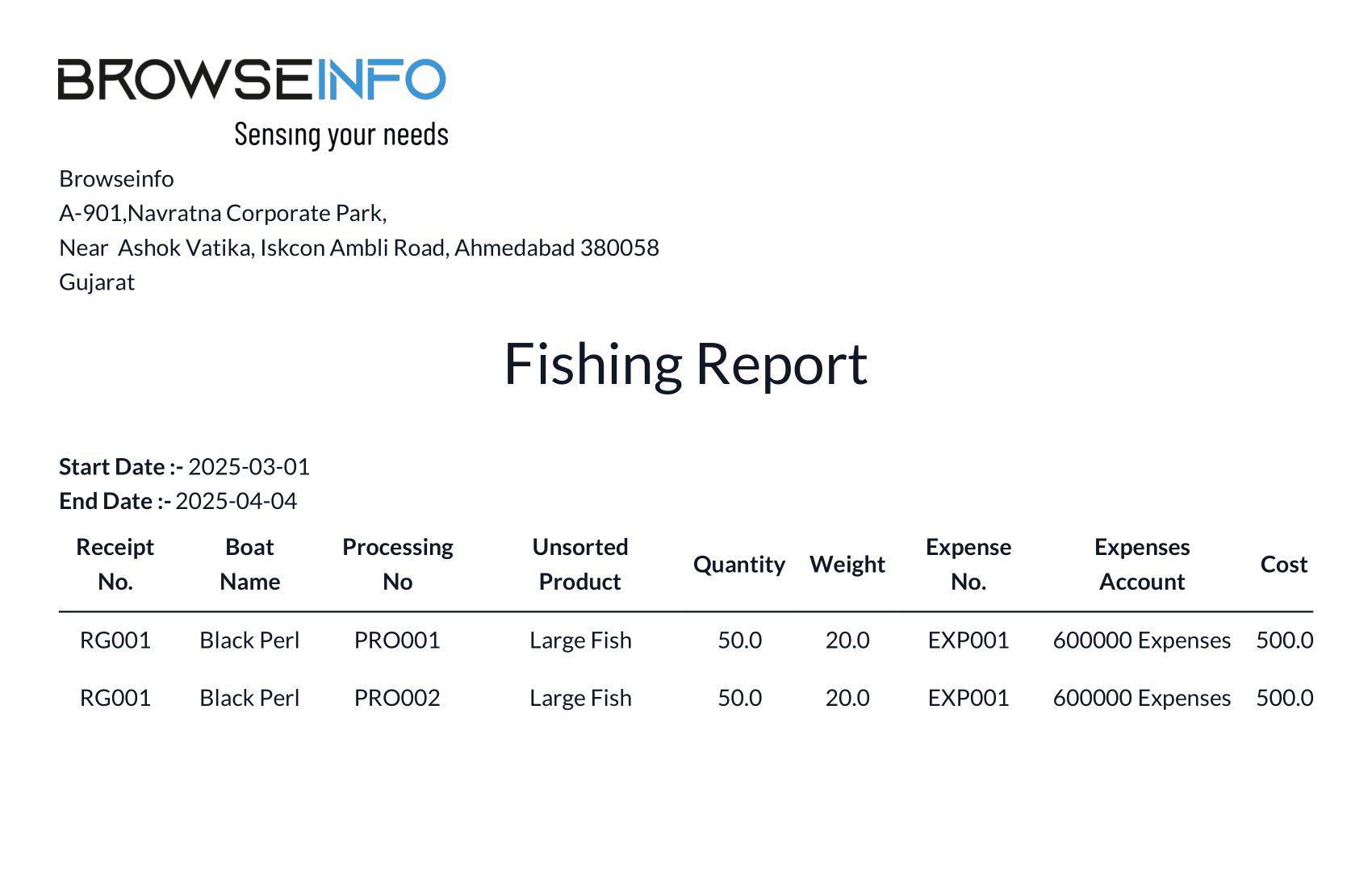The width and height of the screenshot is (1372, 893).
Task: Click EXP001 in the first table row
Action: (968, 641)
